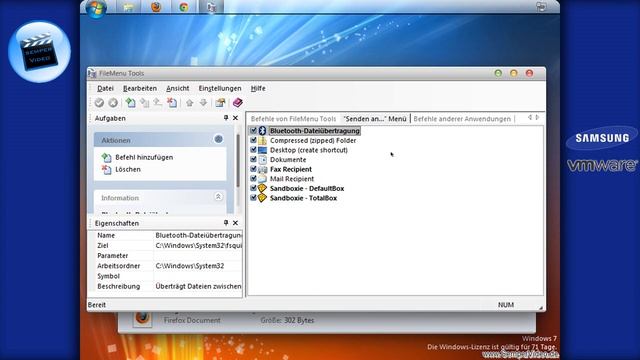Image resolution: width=640 pixels, height=360 pixels.
Task: Select the Mail Recipient list entry
Action: tap(292, 179)
